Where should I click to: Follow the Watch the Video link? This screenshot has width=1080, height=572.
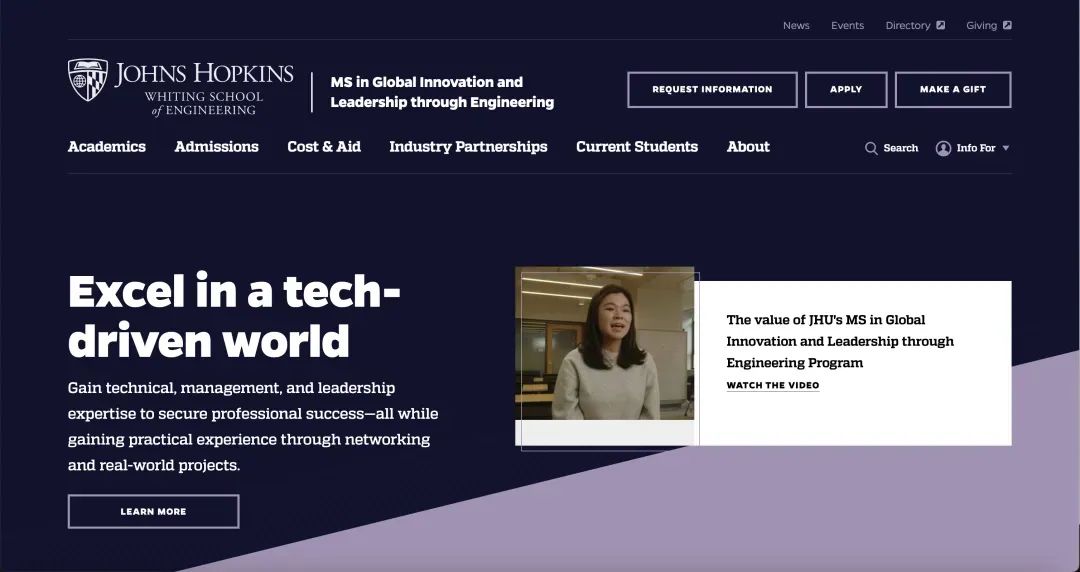(x=772, y=385)
